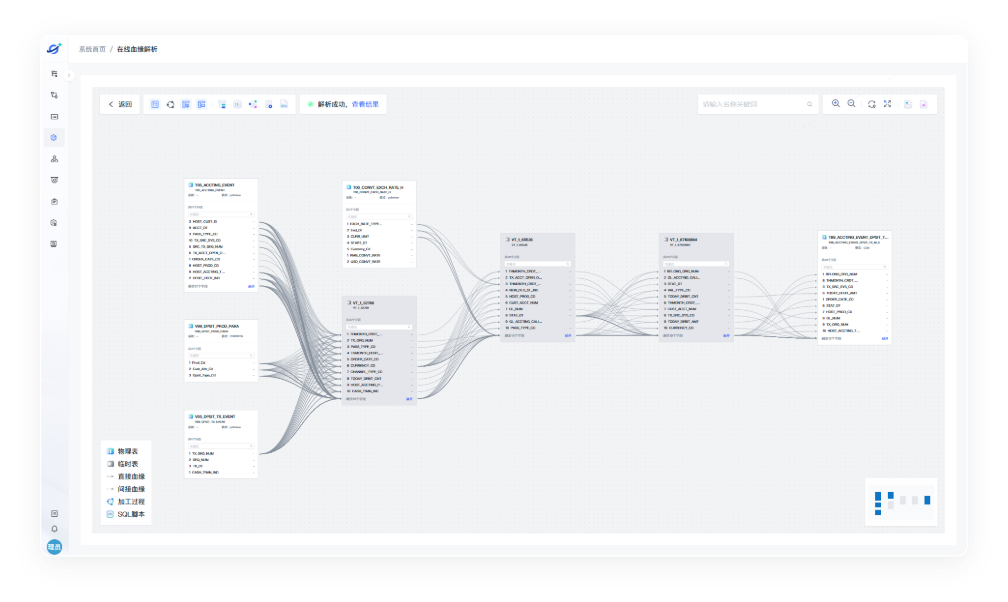Click the main name keyword search box

pyautogui.click(x=757, y=104)
